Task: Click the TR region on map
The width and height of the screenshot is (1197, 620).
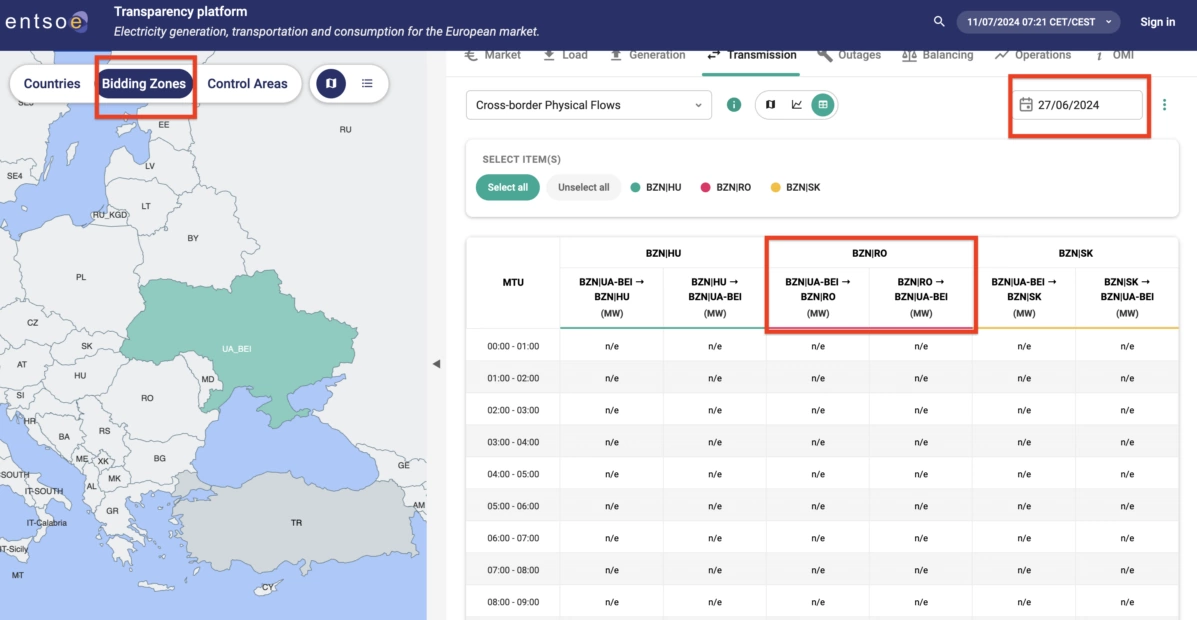Action: pos(296,523)
